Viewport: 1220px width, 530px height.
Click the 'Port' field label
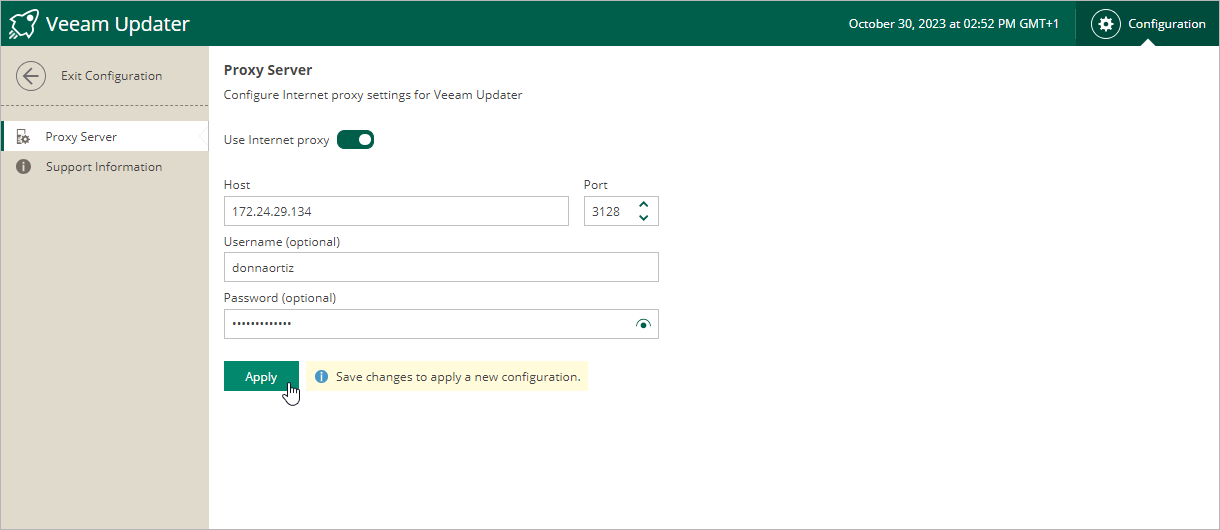596,185
